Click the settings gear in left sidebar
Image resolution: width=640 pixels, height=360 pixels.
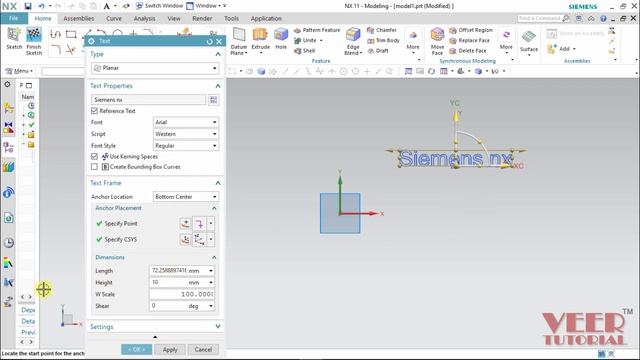tap(7, 84)
